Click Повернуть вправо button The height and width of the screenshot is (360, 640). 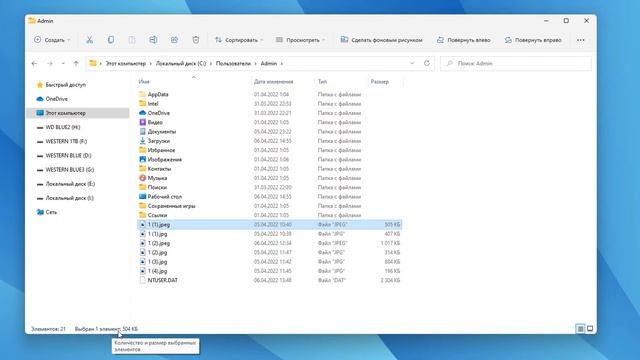click(533, 40)
